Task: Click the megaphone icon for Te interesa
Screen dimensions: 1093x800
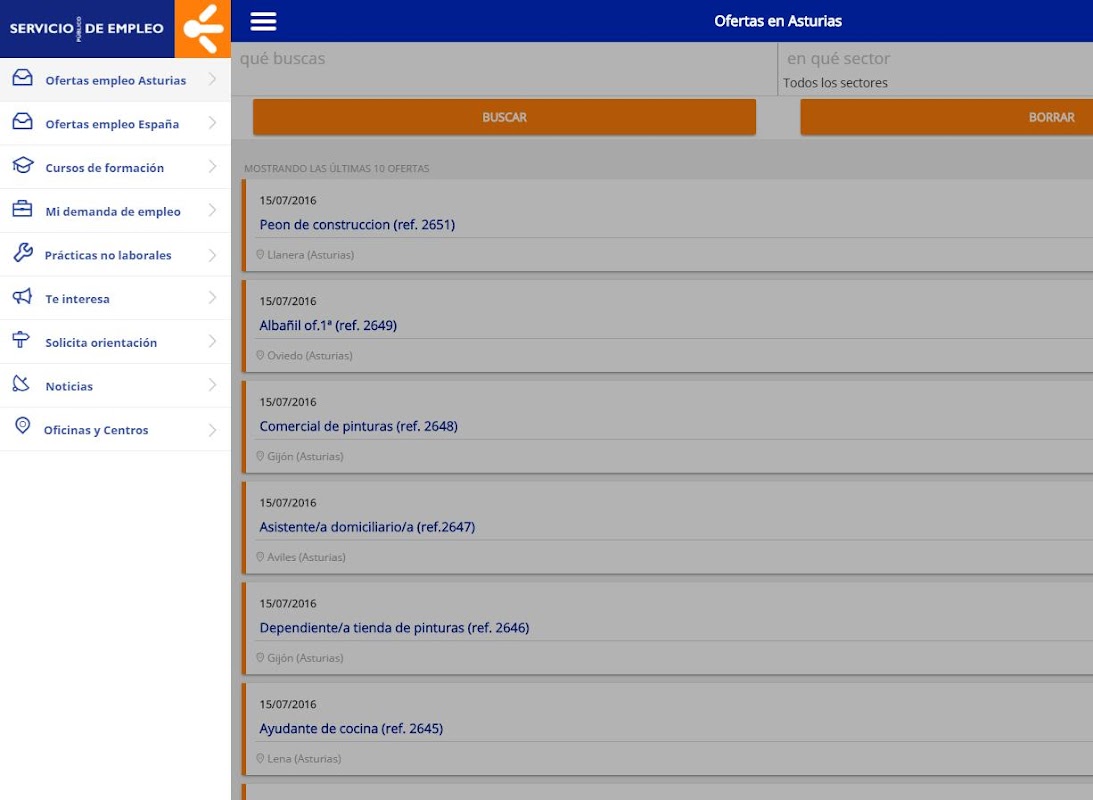Action: [x=22, y=297]
